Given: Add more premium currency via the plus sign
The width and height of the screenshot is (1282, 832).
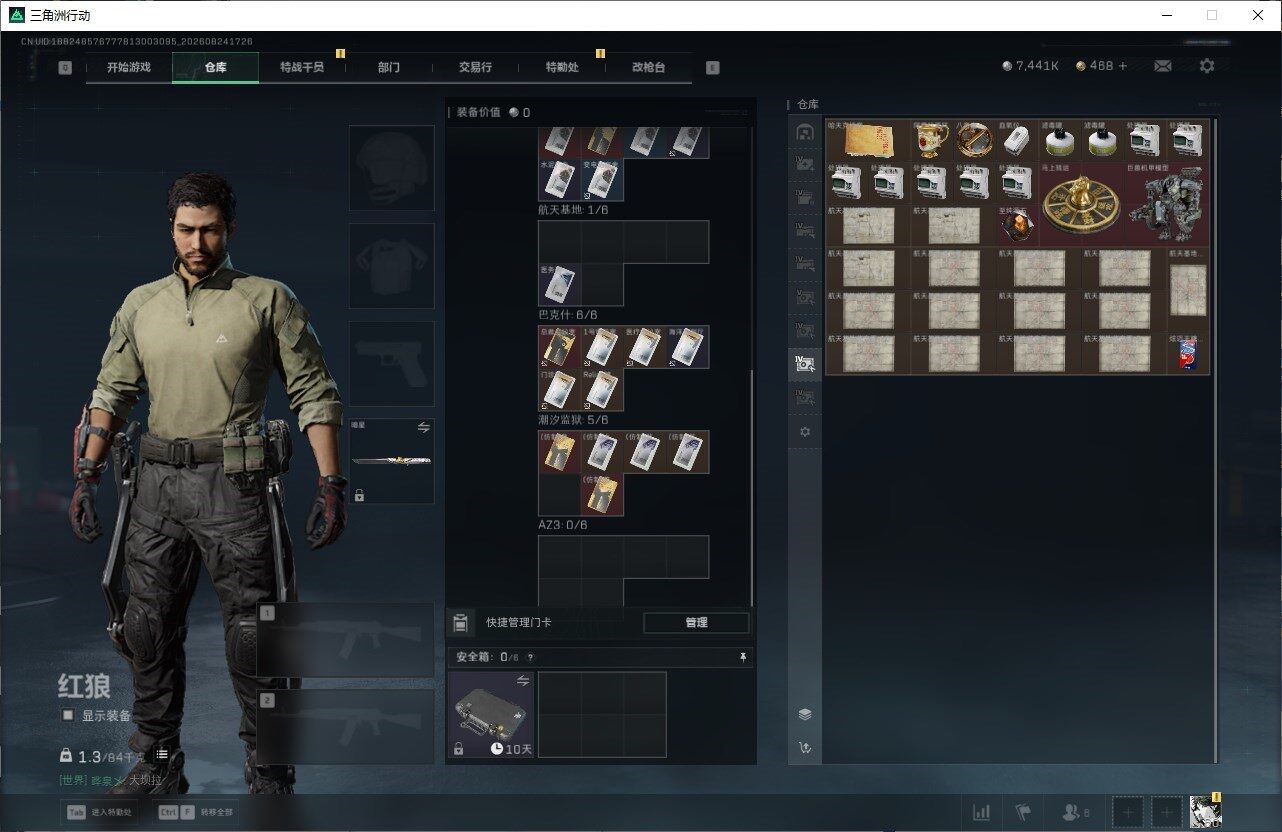Looking at the screenshot, I should pyautogui.click(x=1122, y=66).
